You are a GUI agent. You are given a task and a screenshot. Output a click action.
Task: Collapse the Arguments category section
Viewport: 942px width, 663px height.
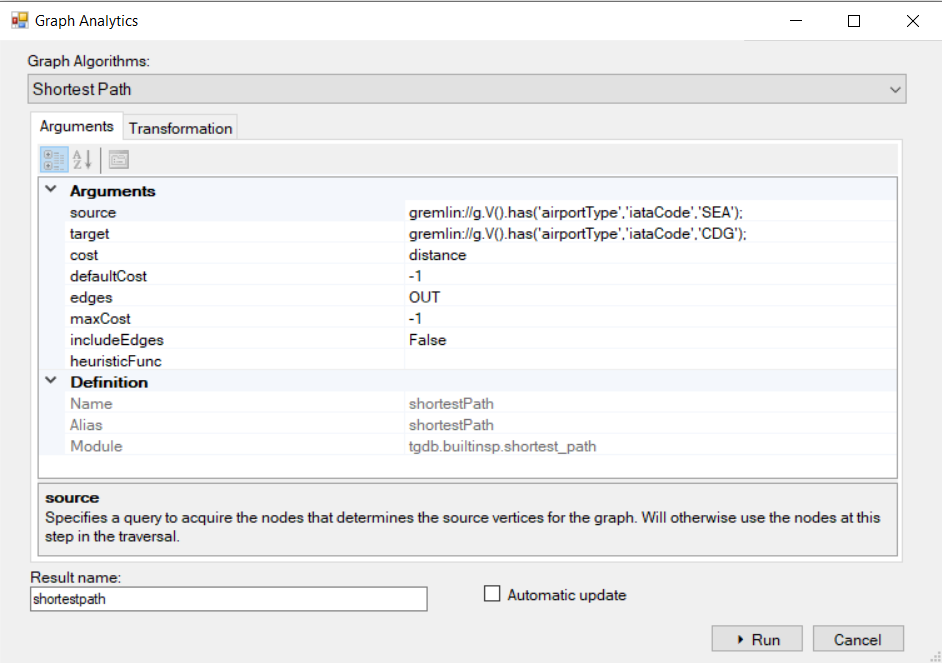(51, 190)
